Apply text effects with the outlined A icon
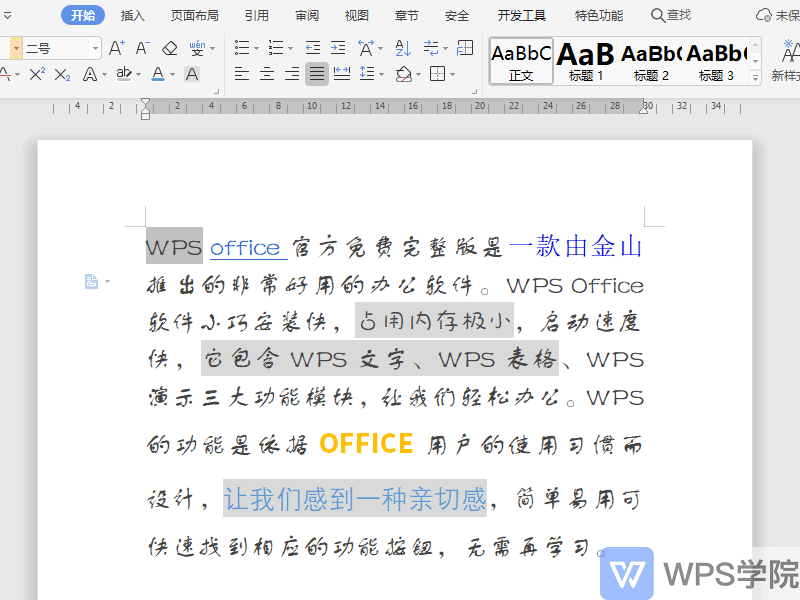 point(90,74)
